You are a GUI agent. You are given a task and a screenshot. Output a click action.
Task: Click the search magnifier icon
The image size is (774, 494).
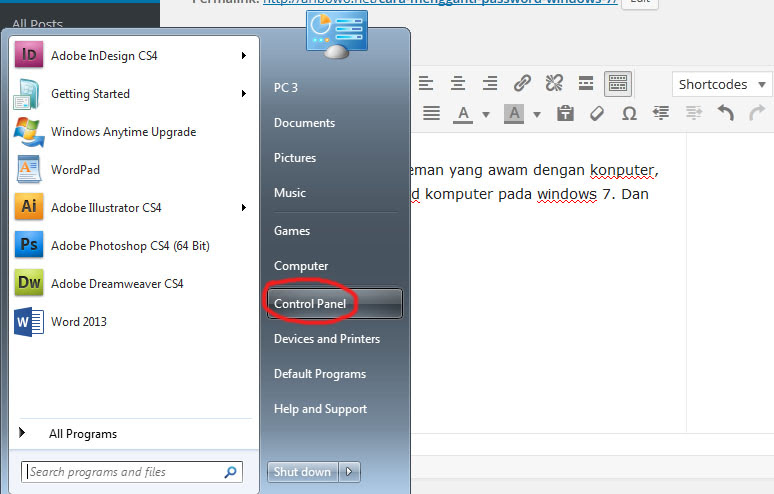click(x=231, y=472)
